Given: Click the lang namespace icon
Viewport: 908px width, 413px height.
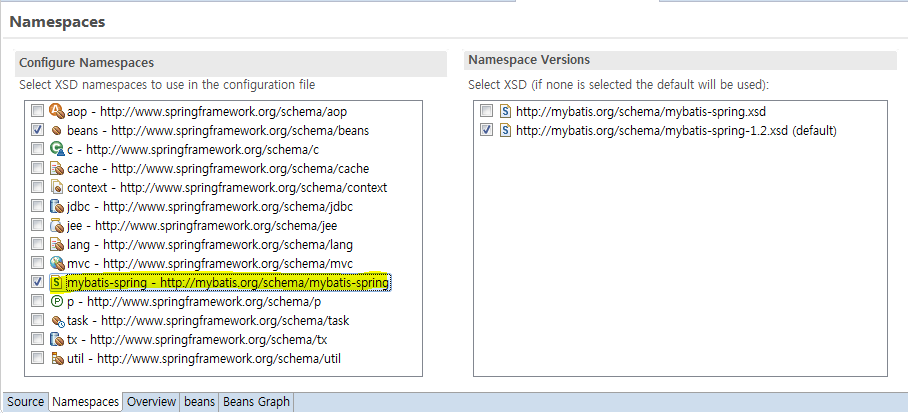Looking at the screenshot, I should (x=56, y=244).
